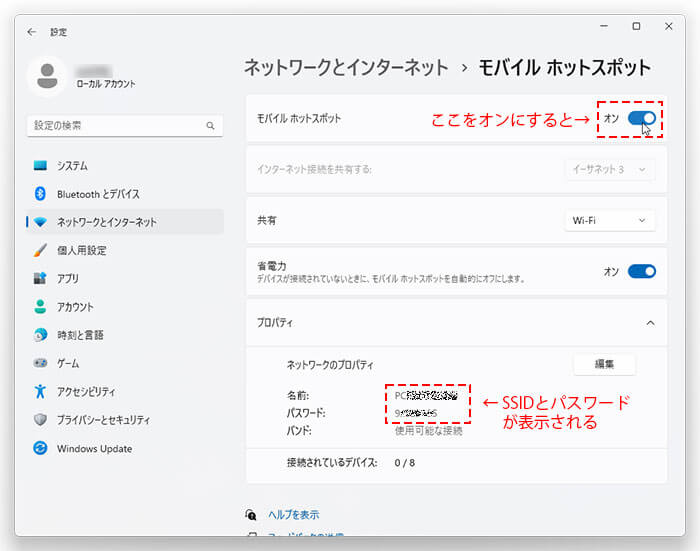The height and width of the screenshot is (551, 700).
Task: Open システム settings page
Action: [x=125, y=166]
